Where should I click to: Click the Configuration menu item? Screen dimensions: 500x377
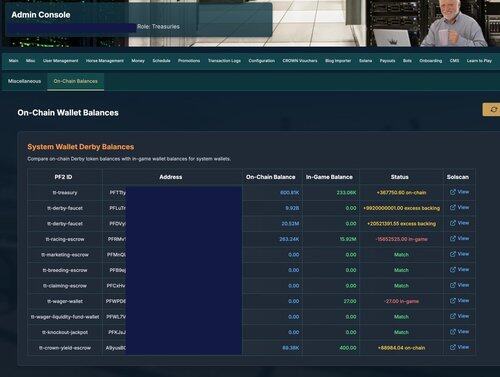pyautogui.click(x=262, y=61)
